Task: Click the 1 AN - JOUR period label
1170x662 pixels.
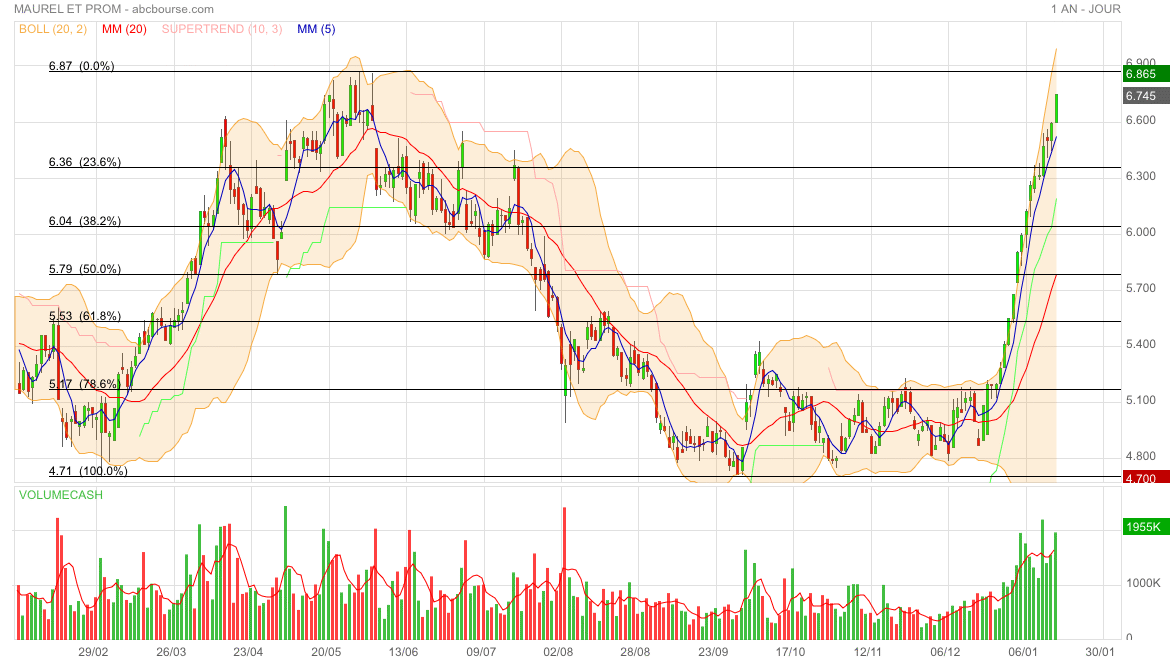Action: pos(1086,9)
